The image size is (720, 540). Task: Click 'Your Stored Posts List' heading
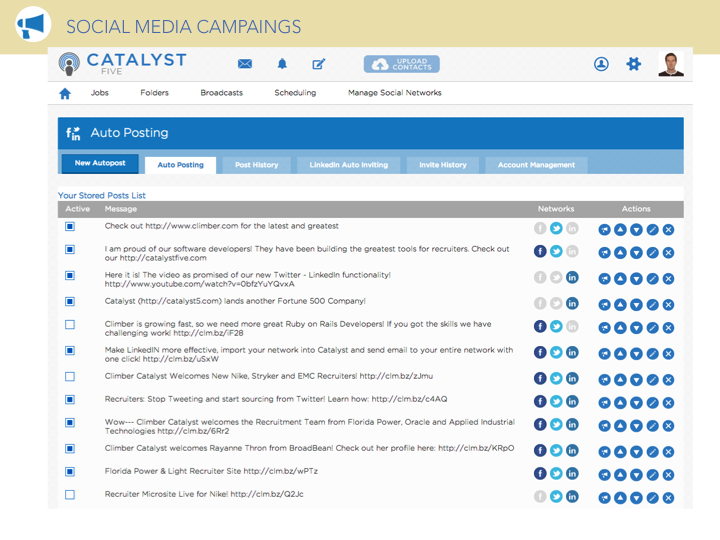(x=101, y=196)
